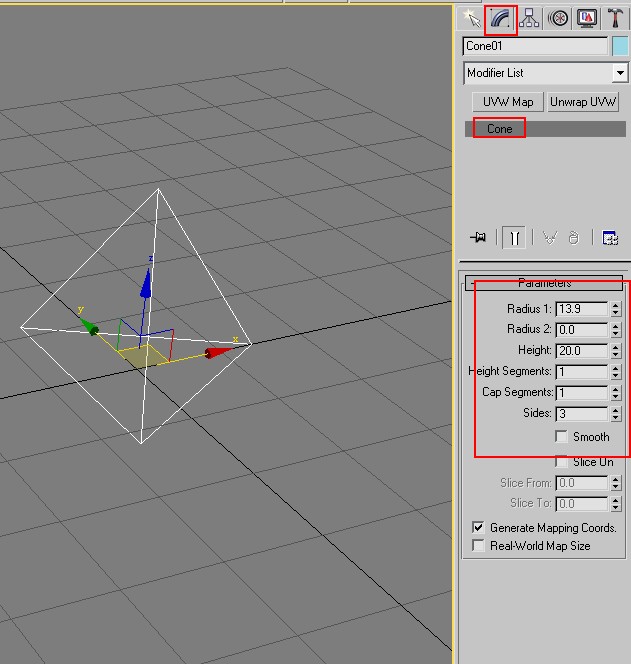Enable the Slice On checkbox
631x664 pixels.
click(x=562, y=462)
